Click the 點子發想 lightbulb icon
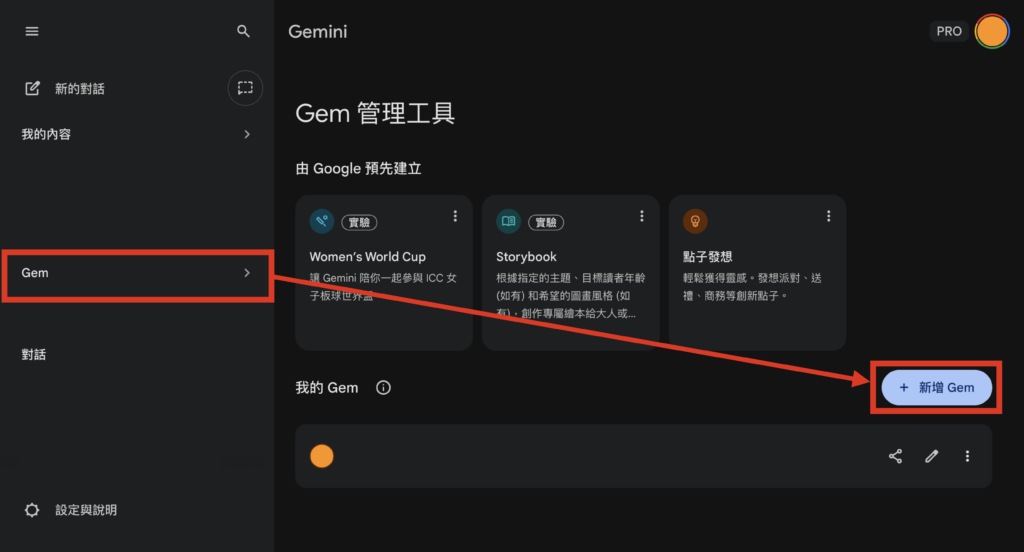Viewport: 1024px width, 552px height. (x=696, y=221)
